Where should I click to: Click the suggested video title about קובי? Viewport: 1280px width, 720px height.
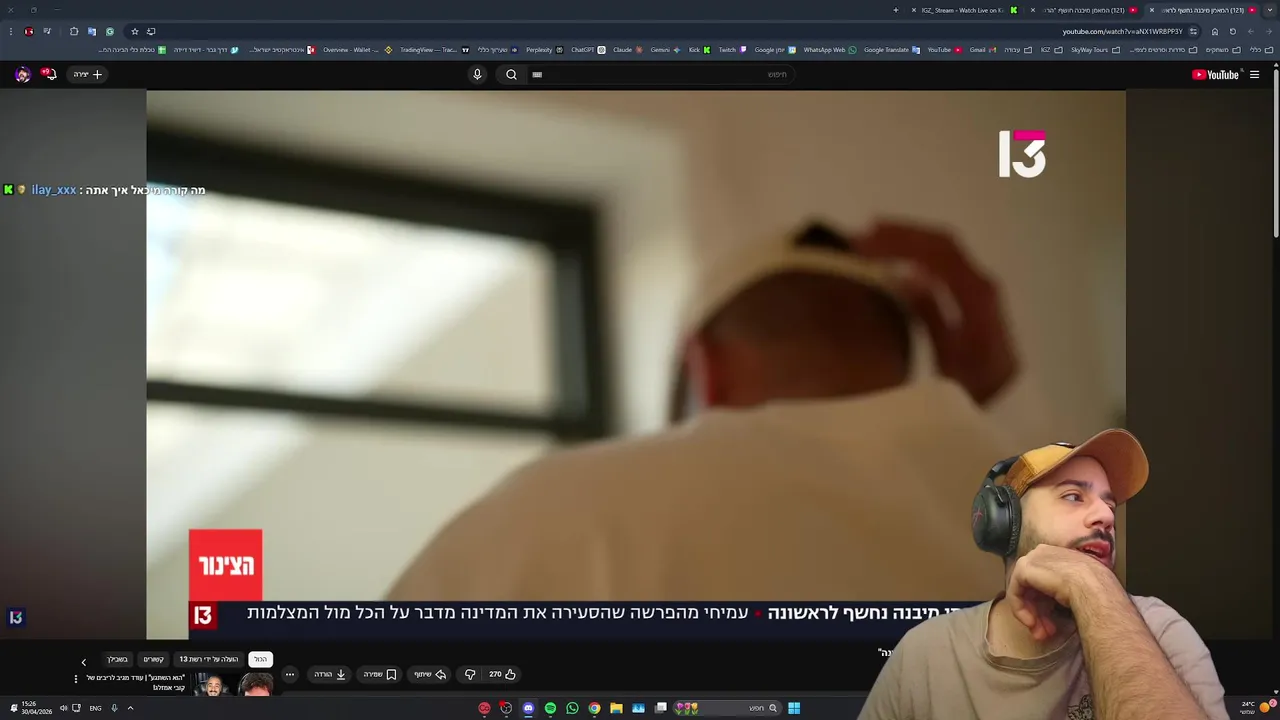pyautogui.click(x=135, y=682)
